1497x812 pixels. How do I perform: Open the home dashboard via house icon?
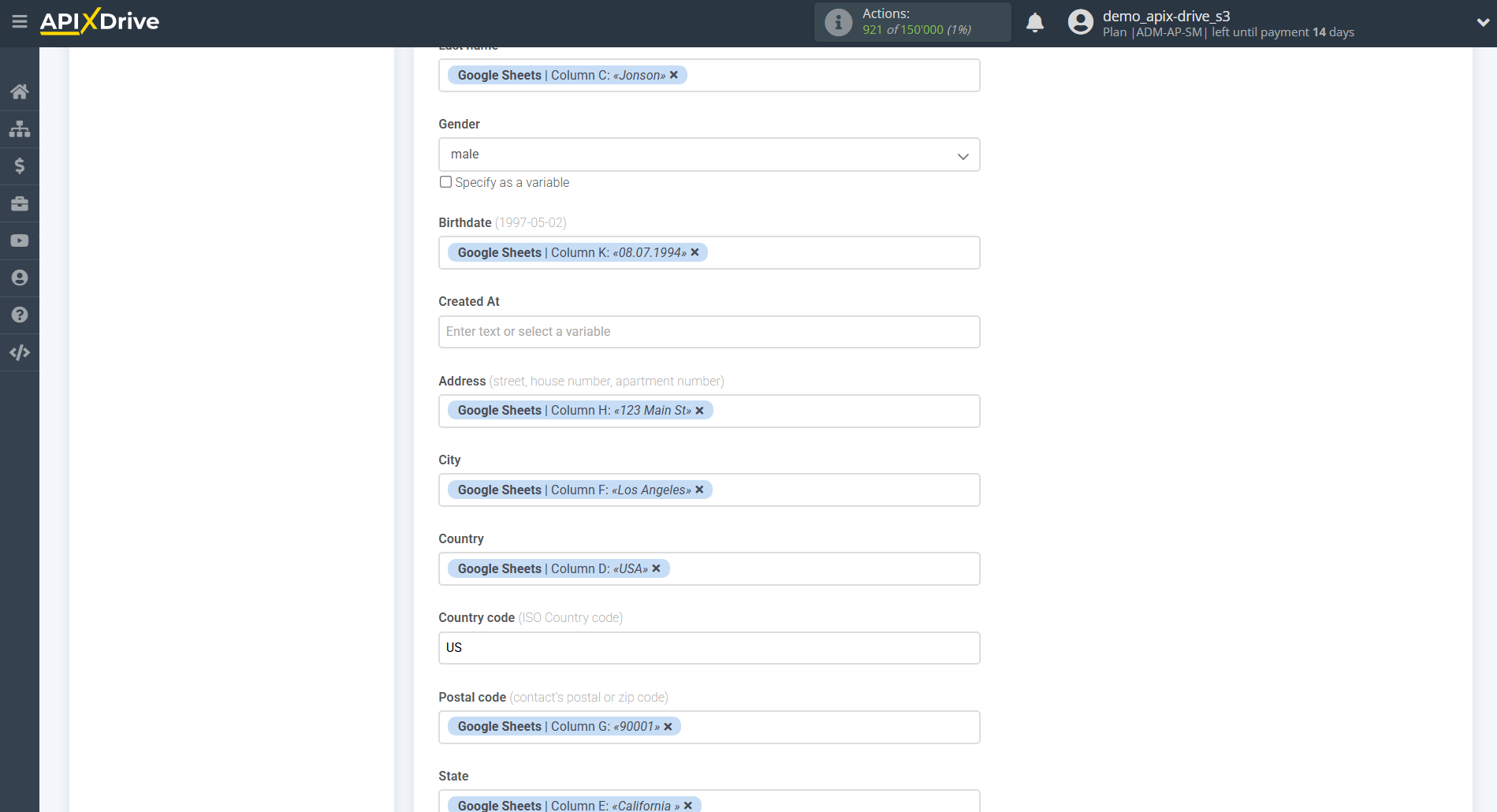click(x=19, y=91)
